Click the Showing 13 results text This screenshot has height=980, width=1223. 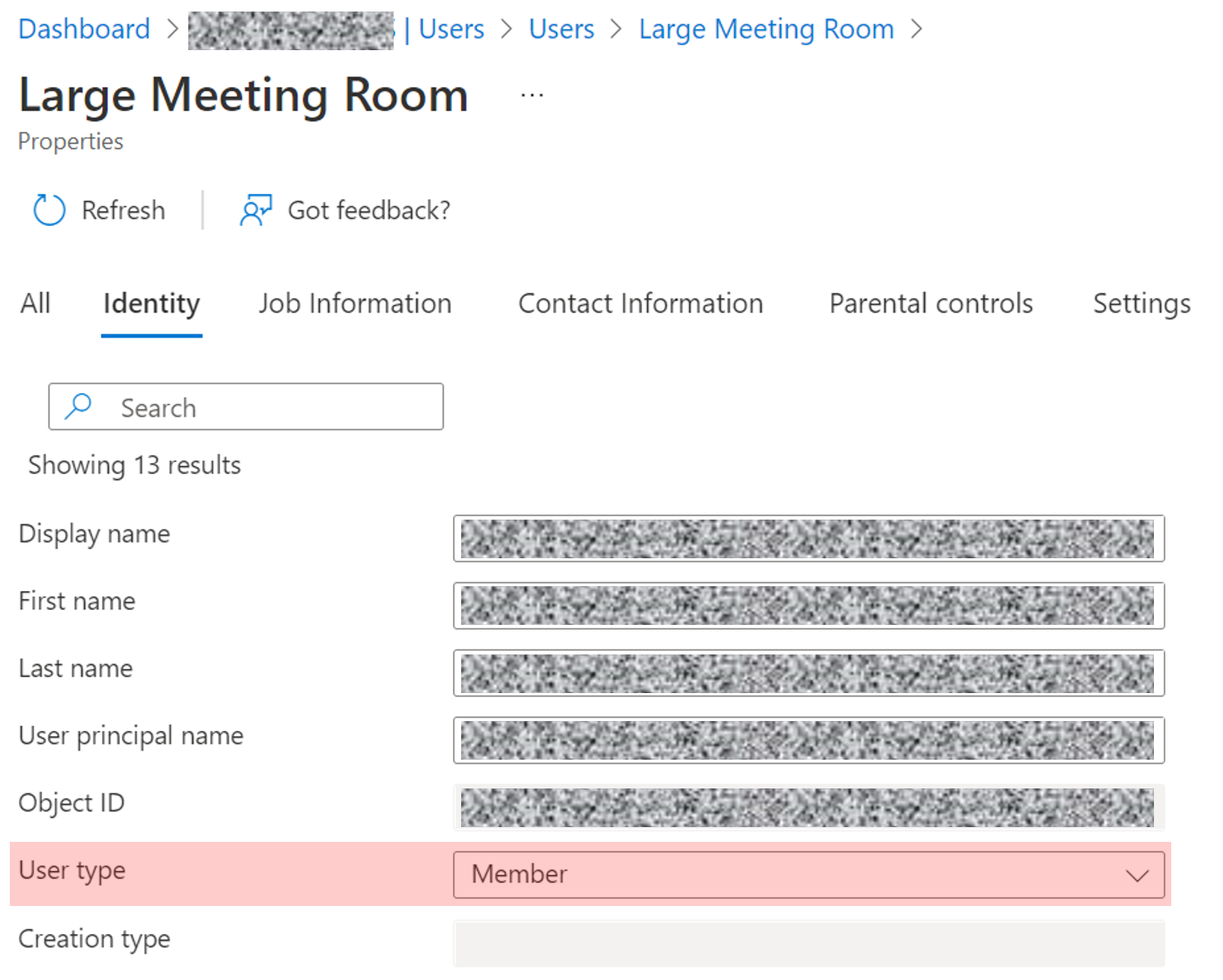pos(135,465)
